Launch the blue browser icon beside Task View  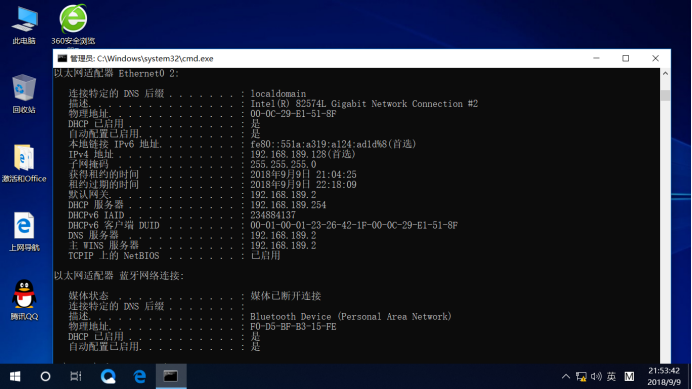click(x=108, y=376)
